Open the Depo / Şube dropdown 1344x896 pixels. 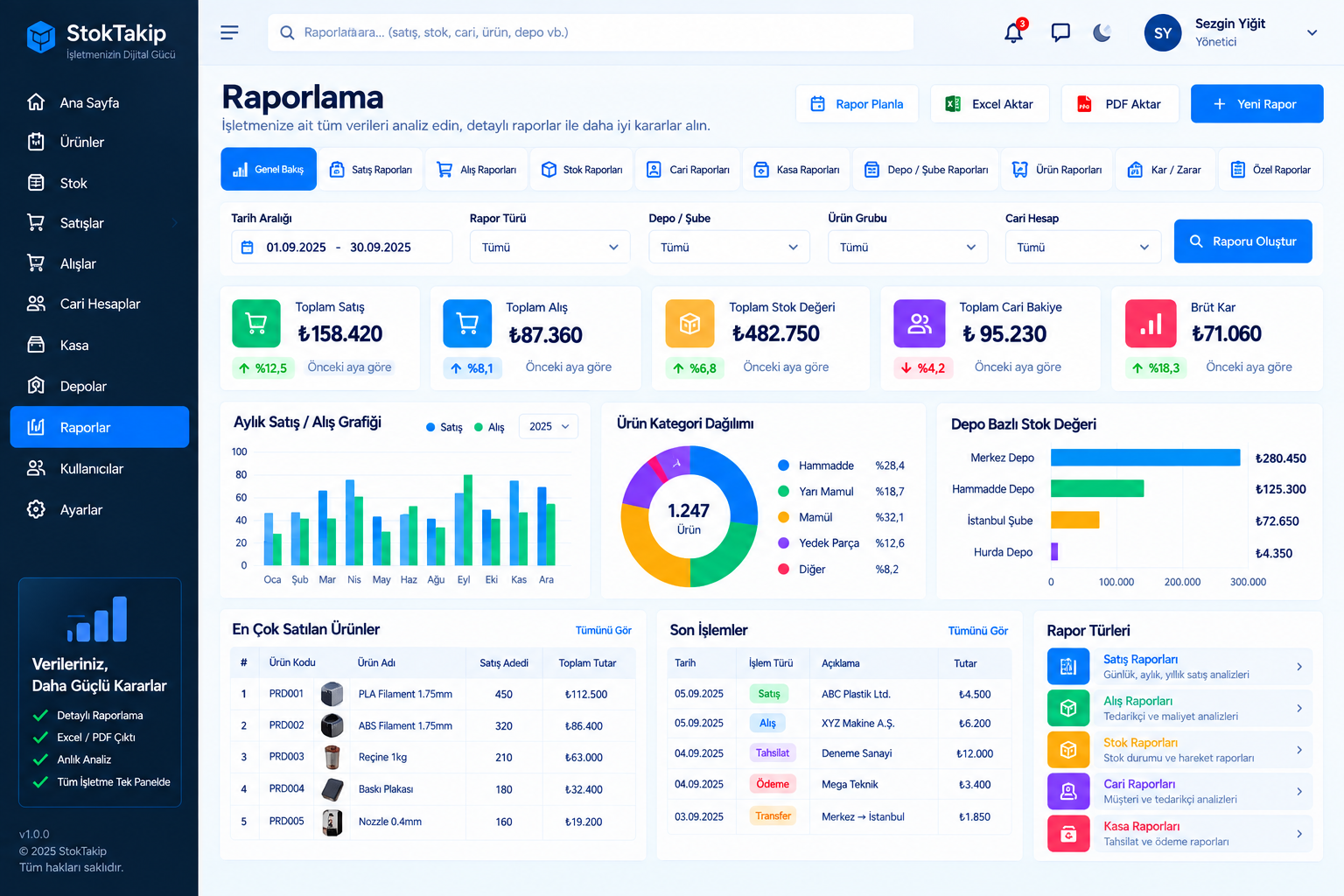(729, 247)
